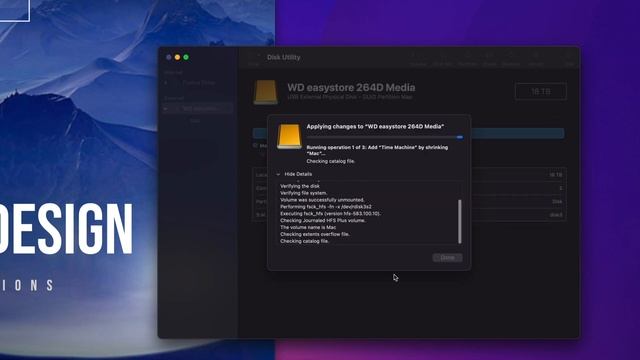
Task: Click the dimmed Done button
Action: (447, 258)
